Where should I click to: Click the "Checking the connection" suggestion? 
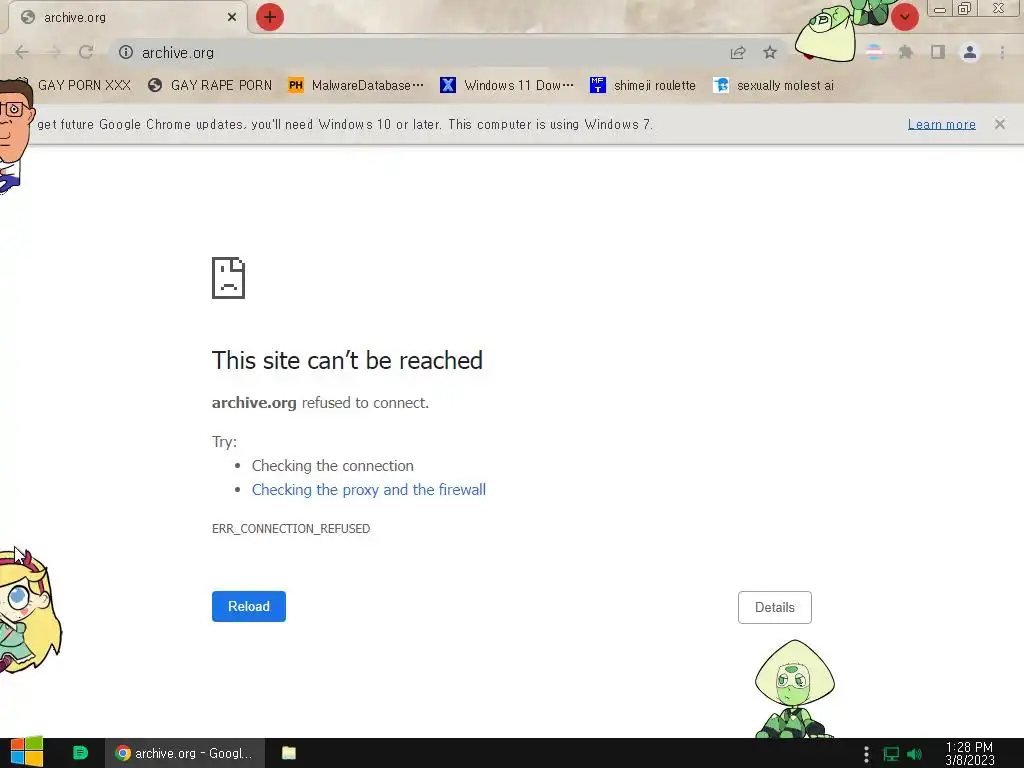coord(332,466)
